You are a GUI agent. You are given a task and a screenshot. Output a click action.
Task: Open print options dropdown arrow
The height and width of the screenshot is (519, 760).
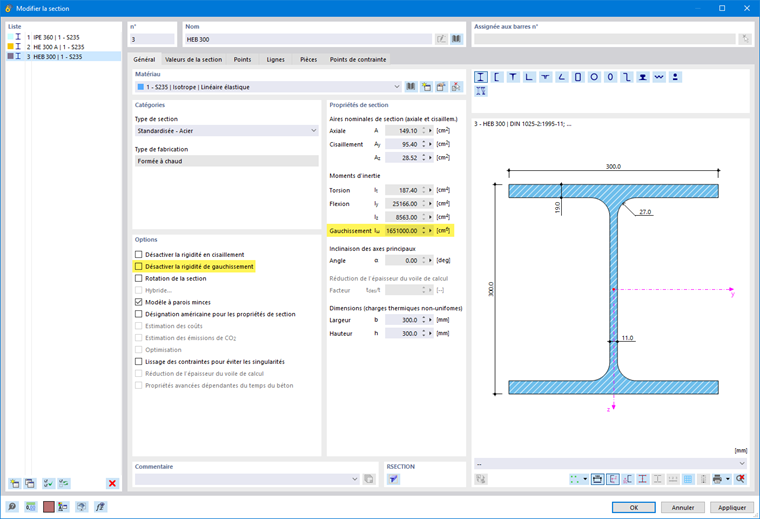point(728,479)
